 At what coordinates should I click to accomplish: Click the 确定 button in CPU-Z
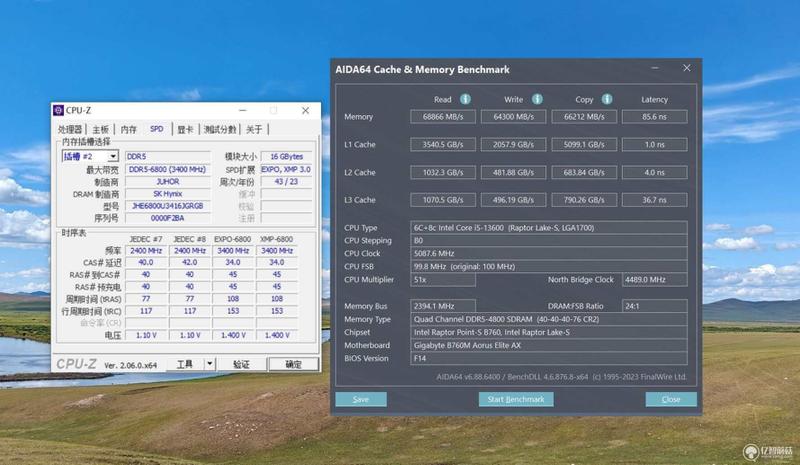point(293,364)
